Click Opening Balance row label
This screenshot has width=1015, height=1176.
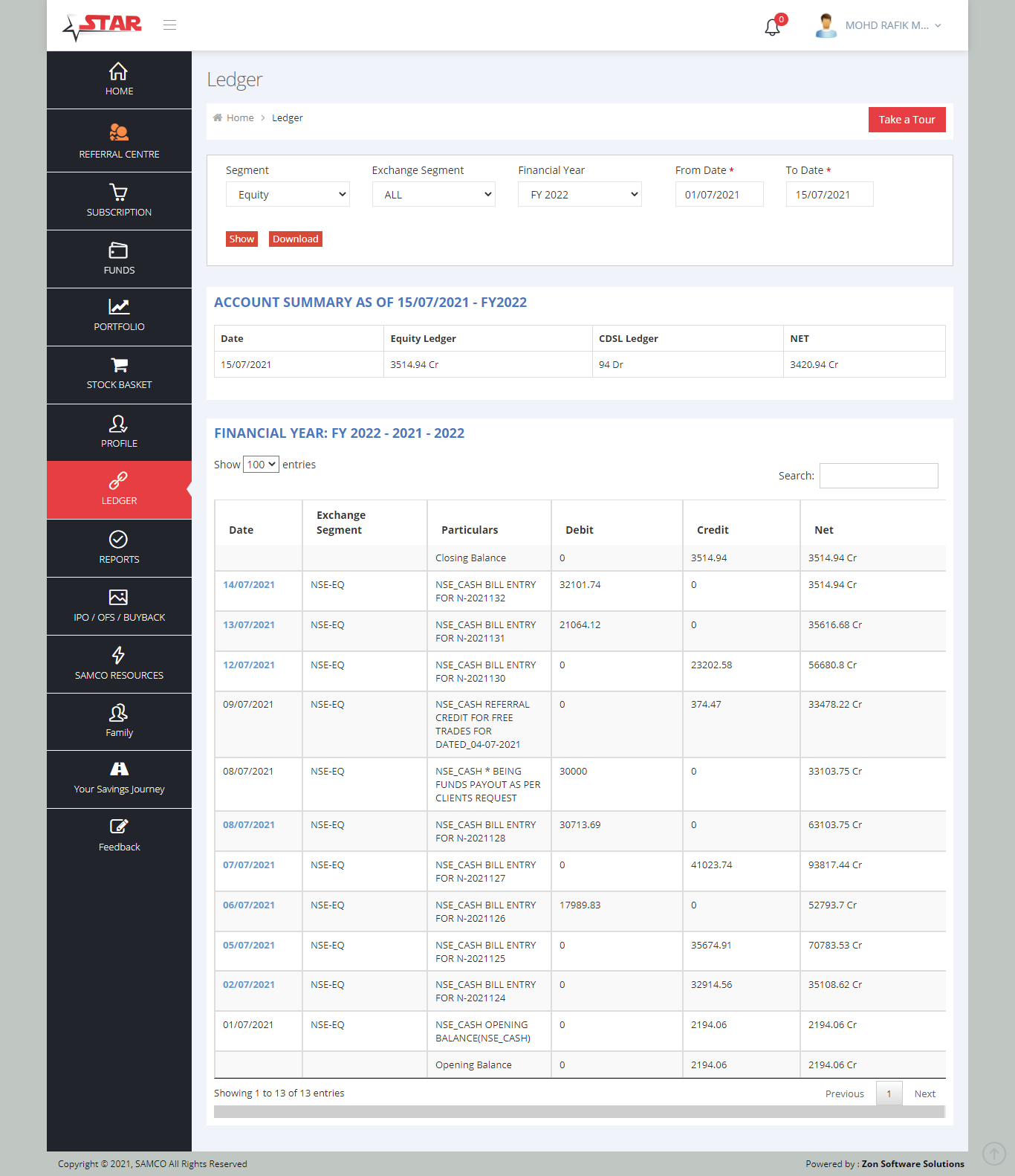[x=473, y=1065]
